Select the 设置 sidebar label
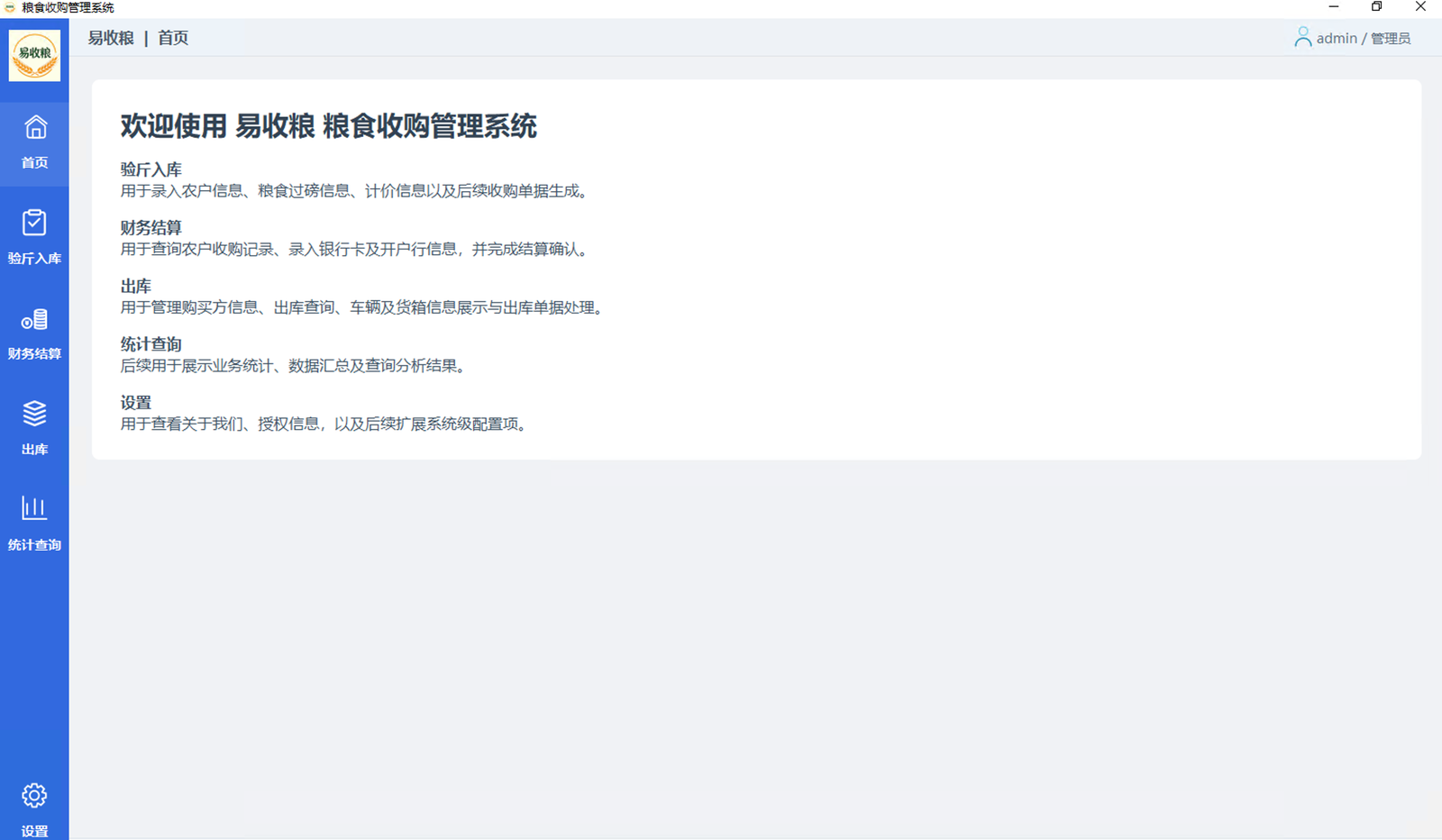Viewport: 1442px width, 840px height. pos(34,831)
